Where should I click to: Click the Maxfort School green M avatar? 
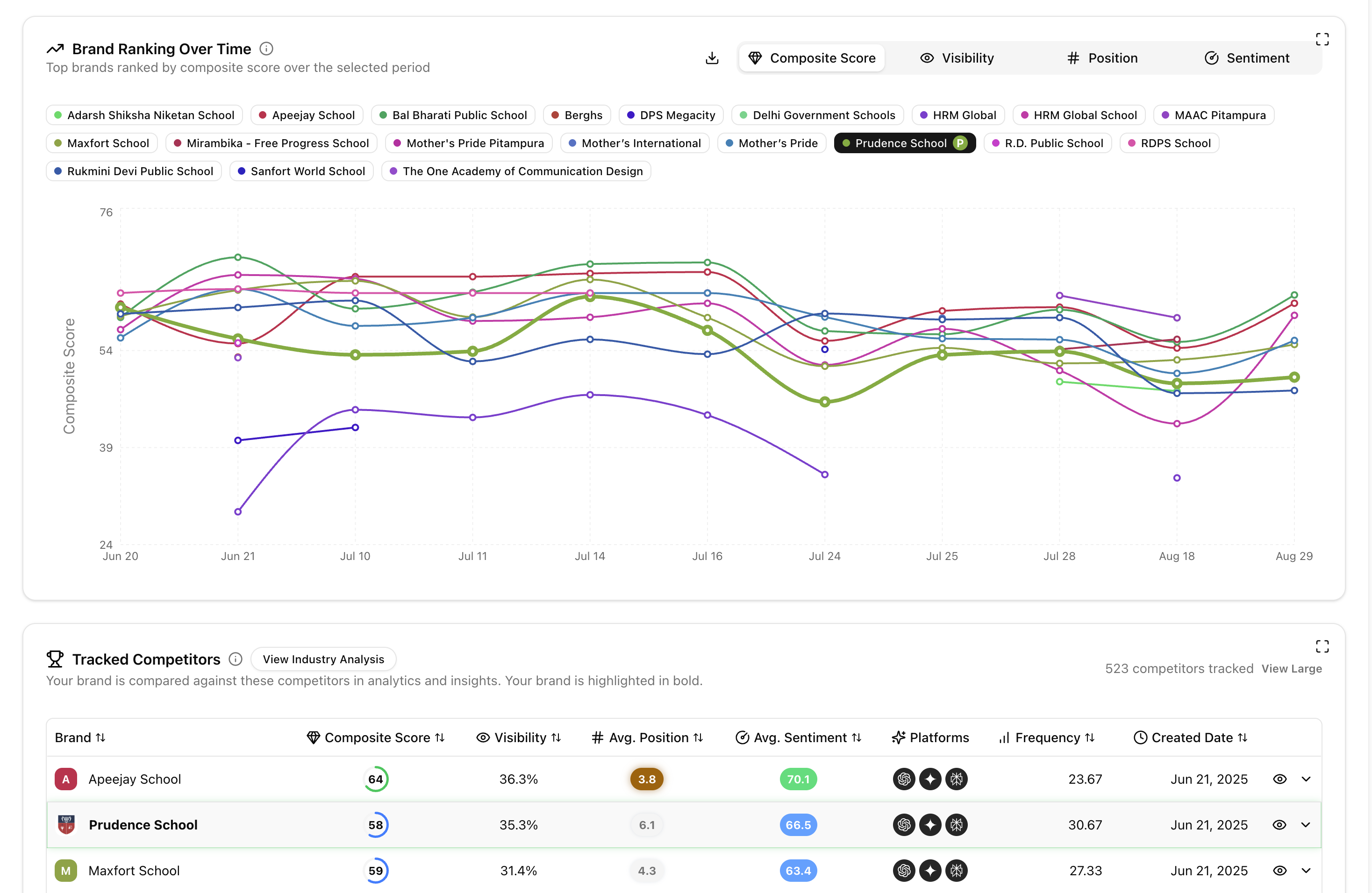pyautogui.click(x=66, y=871)
